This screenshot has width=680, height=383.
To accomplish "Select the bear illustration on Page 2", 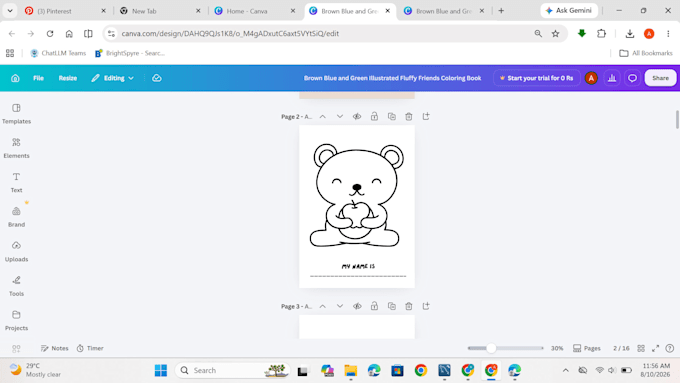I will point(356,196).
